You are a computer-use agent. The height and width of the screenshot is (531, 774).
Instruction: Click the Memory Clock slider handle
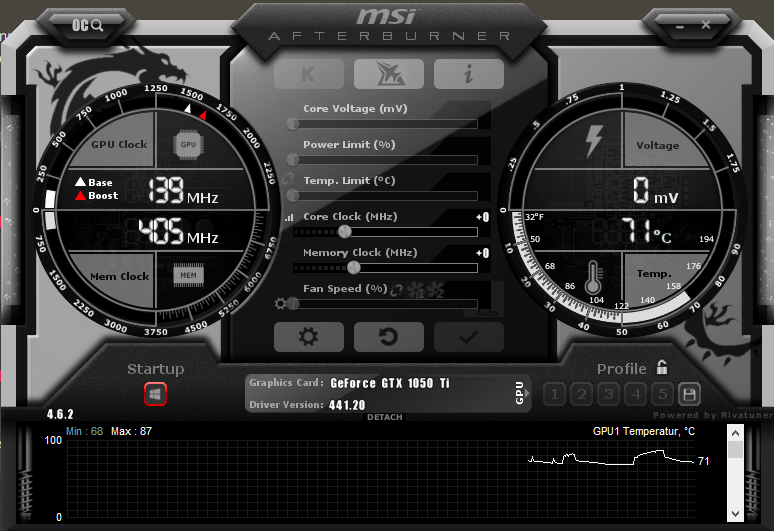(353, 267)
